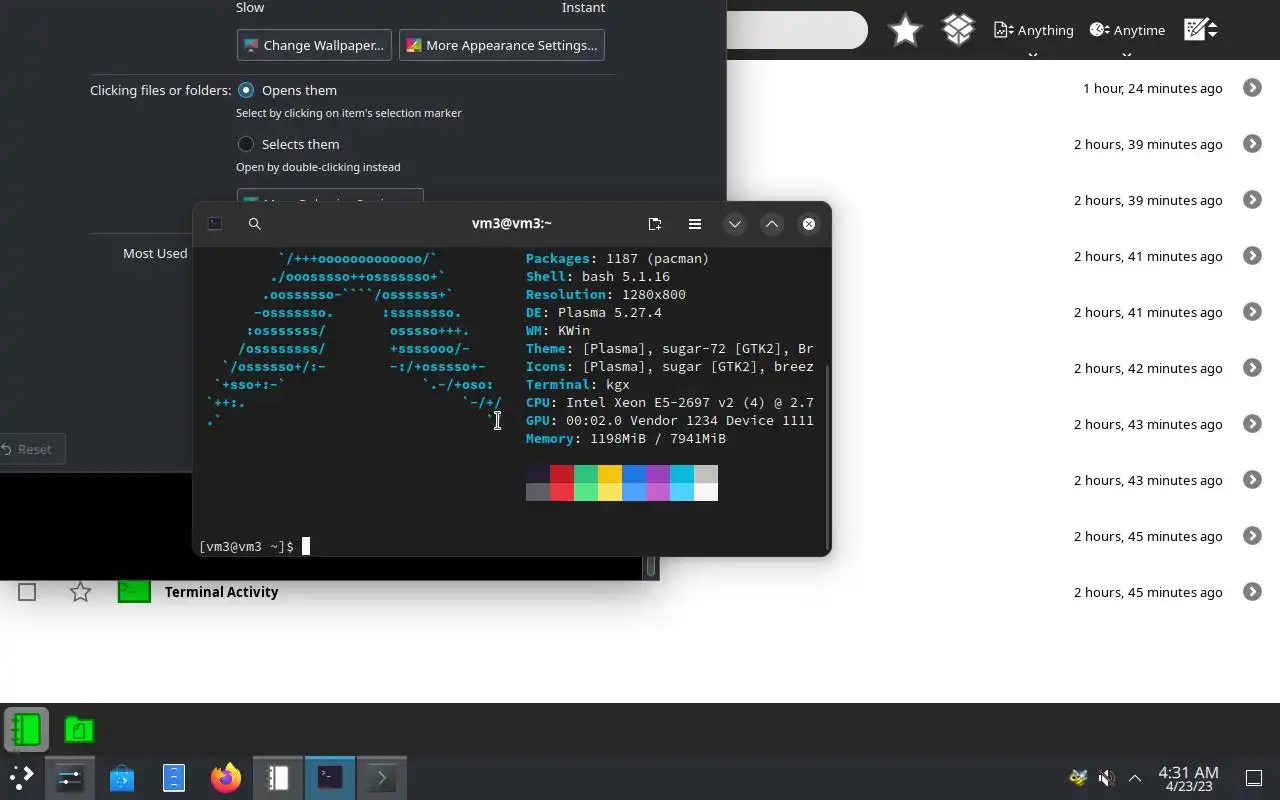Screen dimensions: 1280x800
Task: Select the green documents folder icon
Action: (79, 729)
